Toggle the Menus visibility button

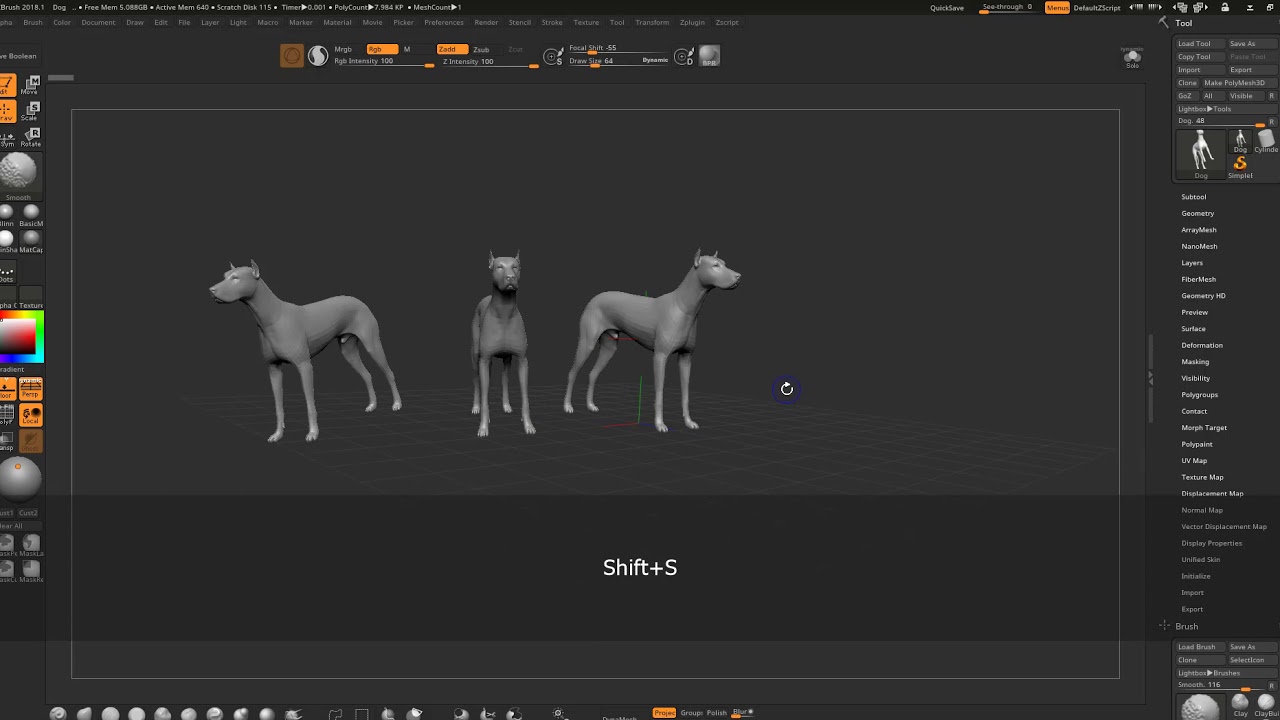(x=1057, y=7)
